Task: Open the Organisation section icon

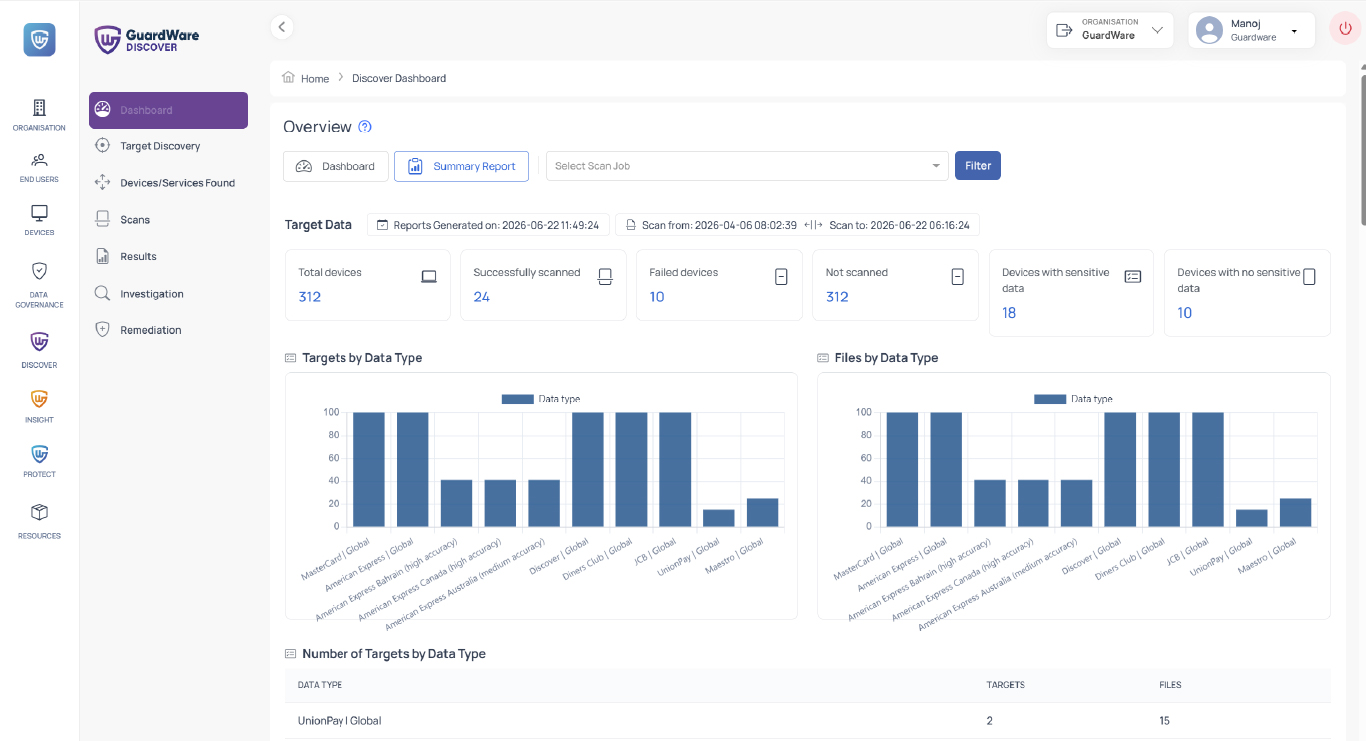Action: [39, 108]
